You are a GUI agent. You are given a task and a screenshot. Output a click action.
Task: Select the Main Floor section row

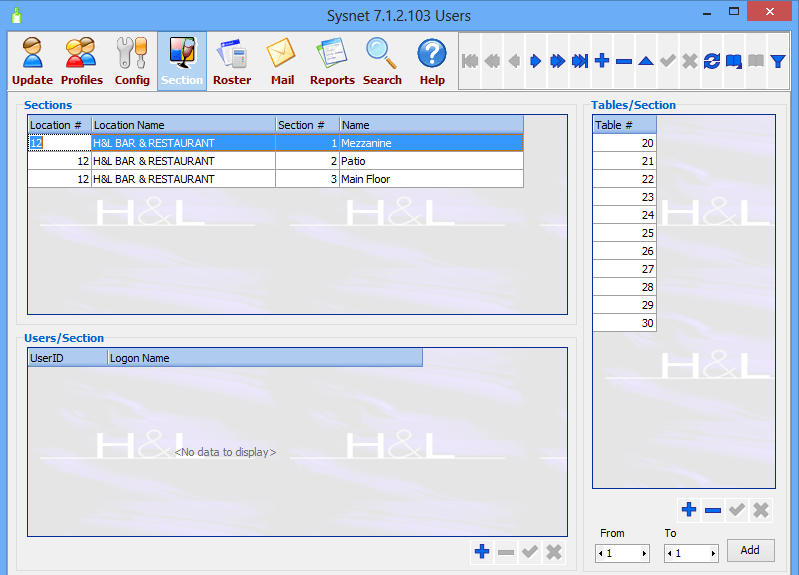[x=276, y=179]
